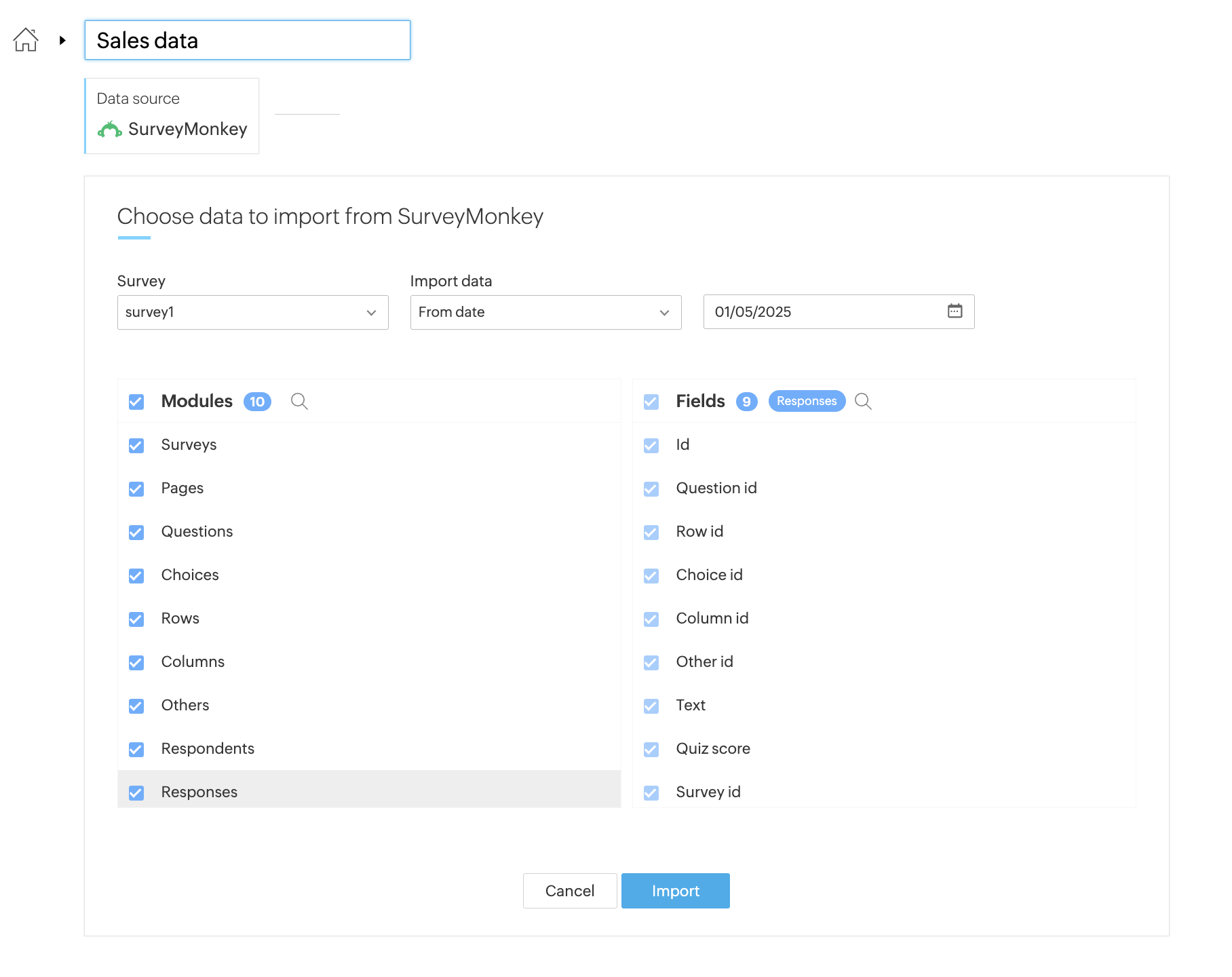Click the Row id field label
This screenshot has height=977, width=1232.
699,531
